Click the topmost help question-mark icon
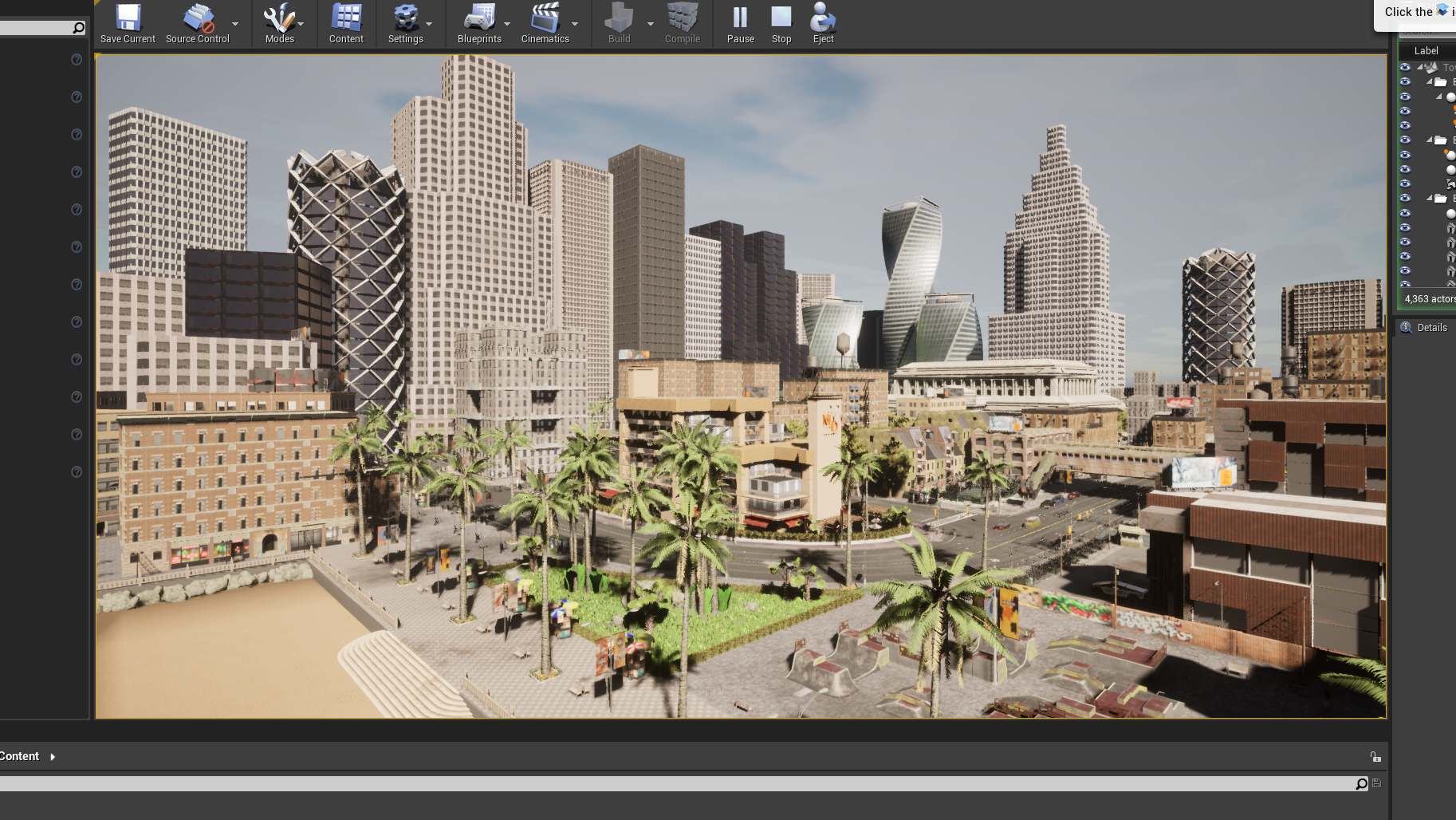The height and width of the screenshot is (820, 1456). tap(77, 59)
